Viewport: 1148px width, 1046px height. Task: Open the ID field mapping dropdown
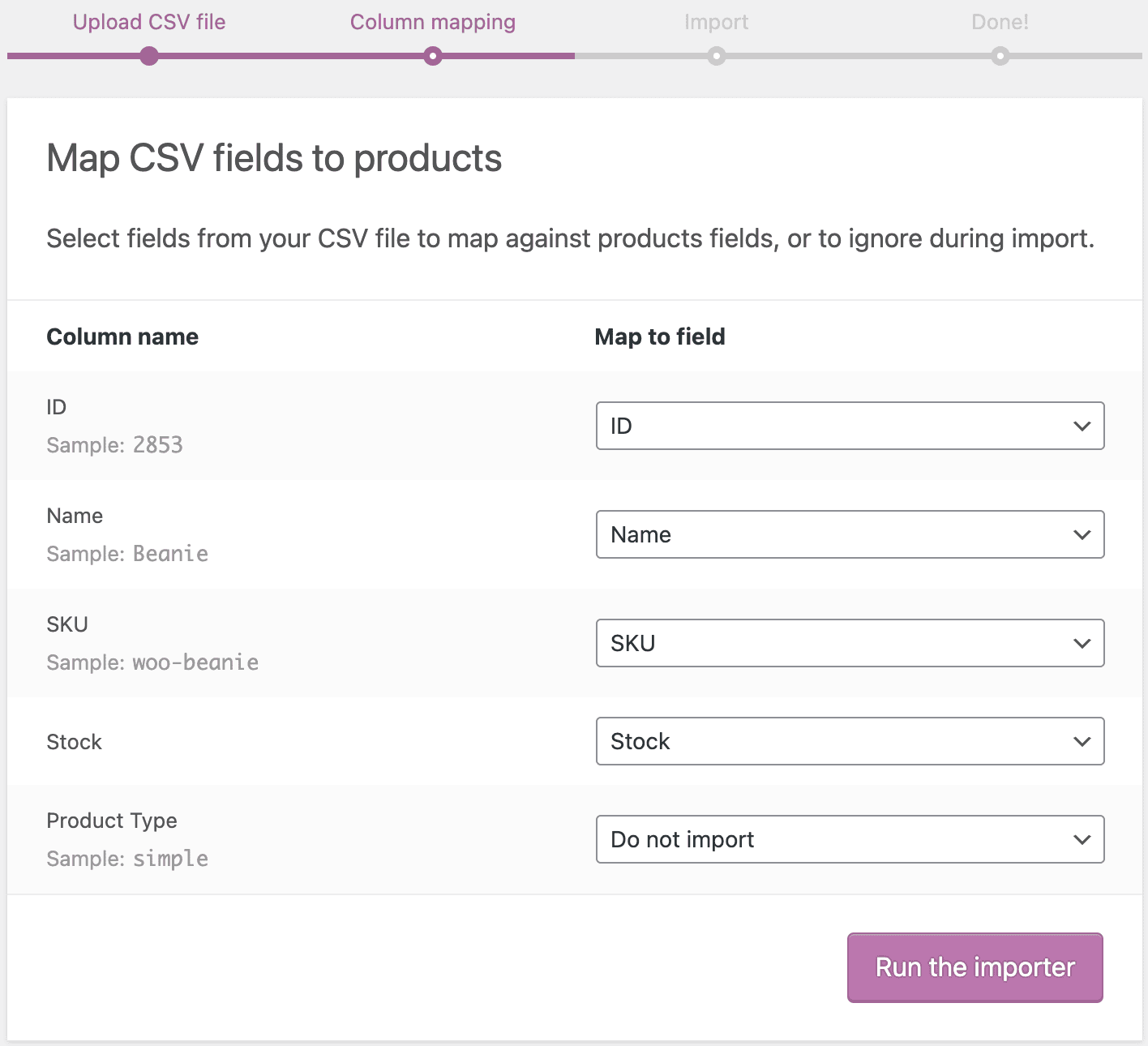(850, 426)
